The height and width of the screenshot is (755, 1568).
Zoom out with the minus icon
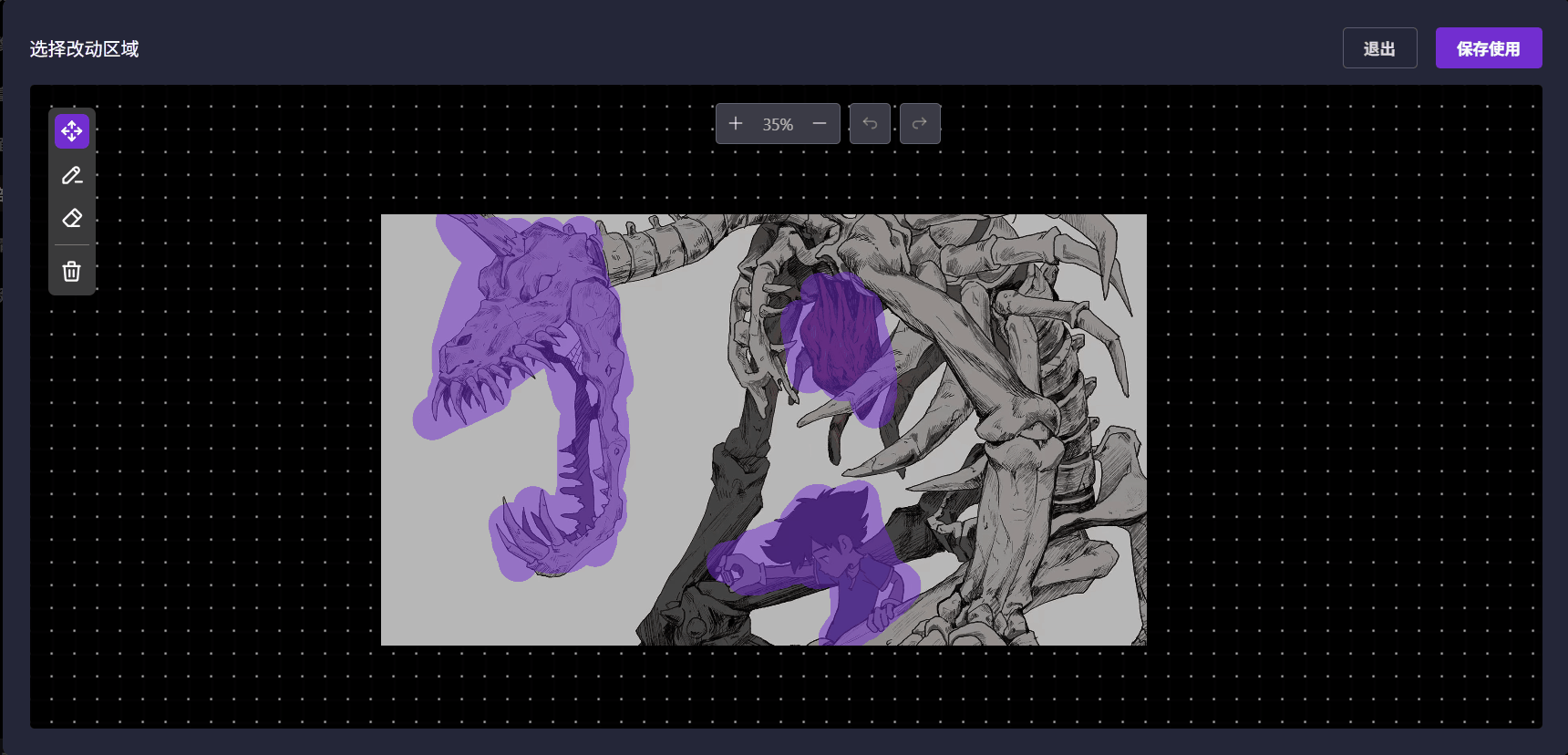820,123
